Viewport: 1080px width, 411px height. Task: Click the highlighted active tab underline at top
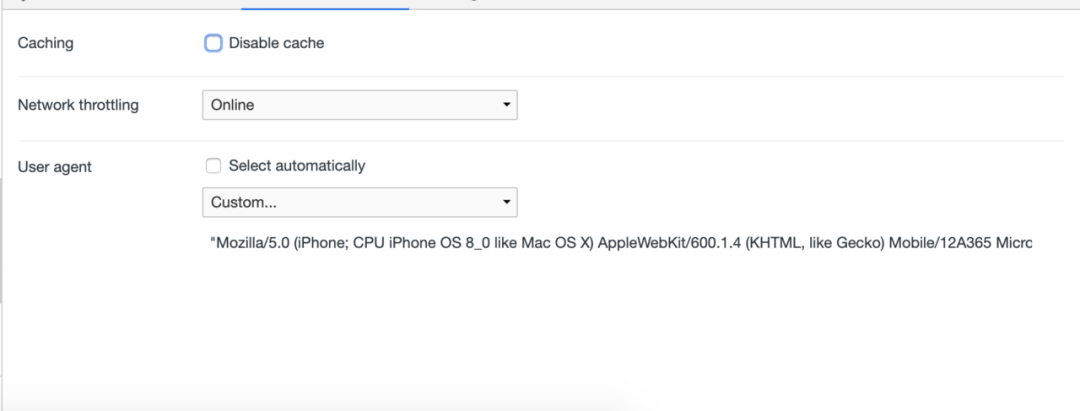(x=325, y=8)
